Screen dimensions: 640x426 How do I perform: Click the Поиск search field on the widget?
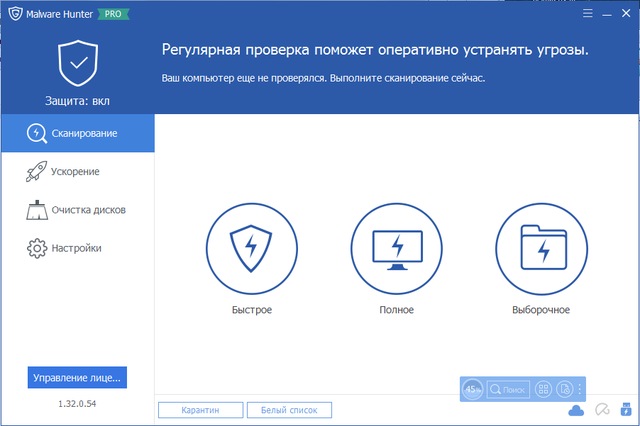[x=509, y=389]
